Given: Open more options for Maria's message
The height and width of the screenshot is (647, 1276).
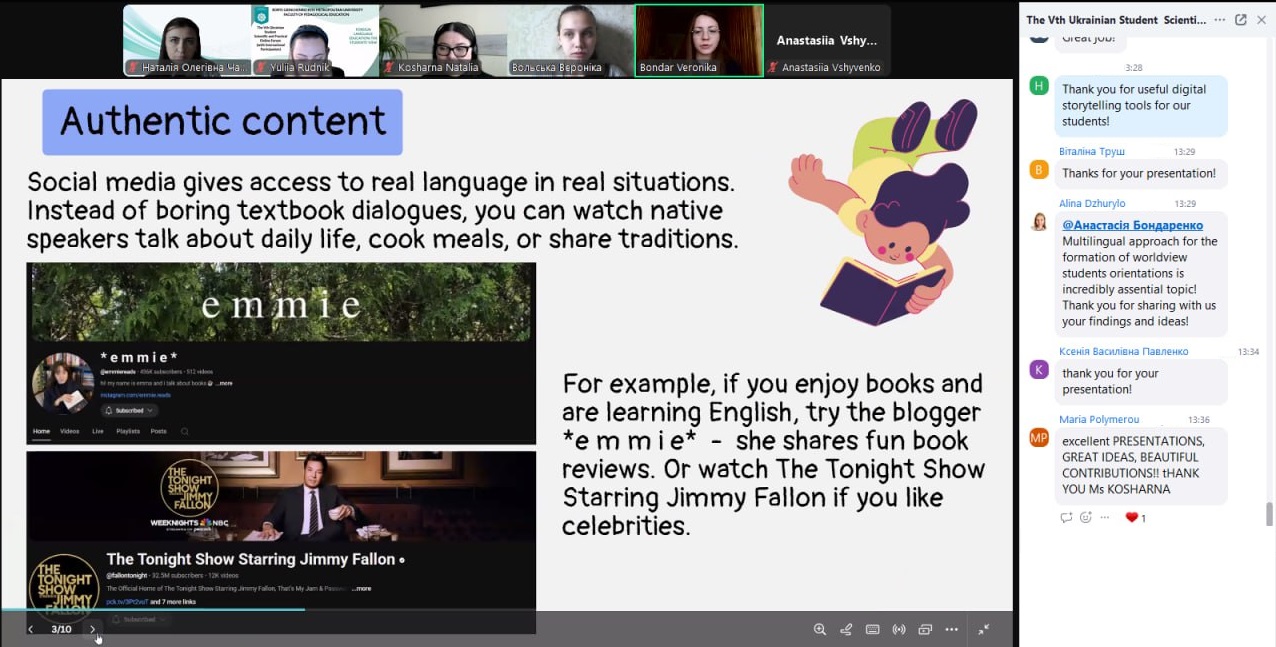Looking at the screenshot, I should pos(1105,517).
